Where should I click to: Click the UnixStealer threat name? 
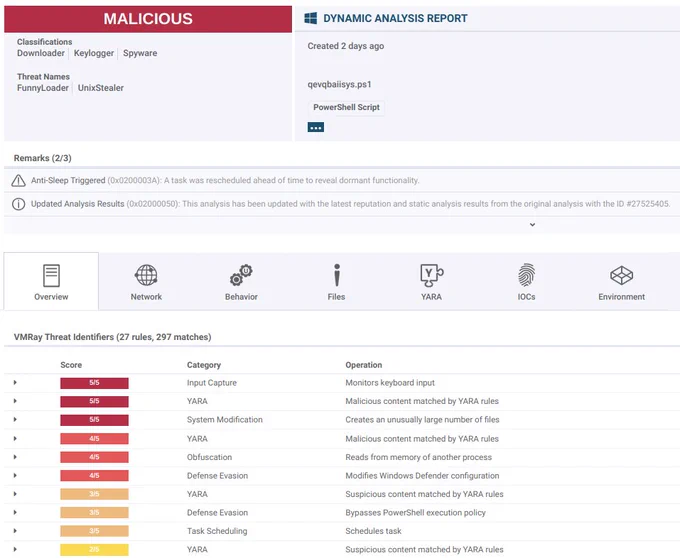(101, 88)
